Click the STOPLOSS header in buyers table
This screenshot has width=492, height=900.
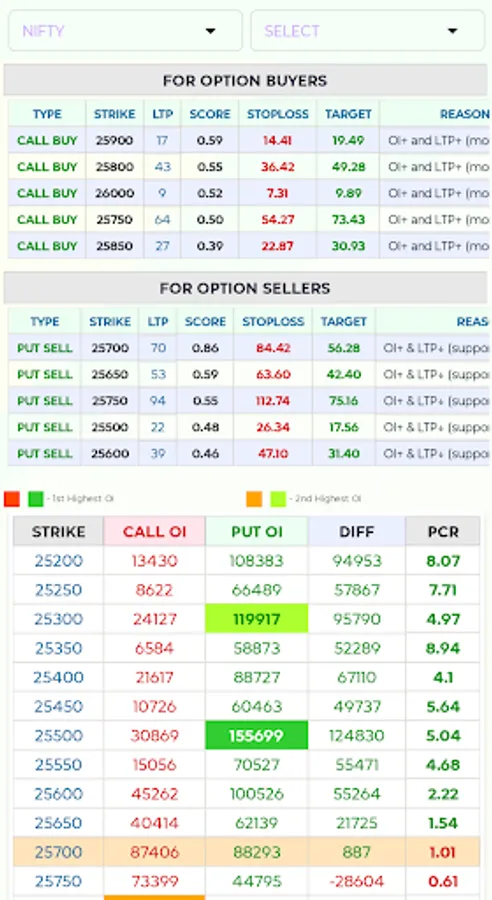pyautogui.click(x=278, y=114)
